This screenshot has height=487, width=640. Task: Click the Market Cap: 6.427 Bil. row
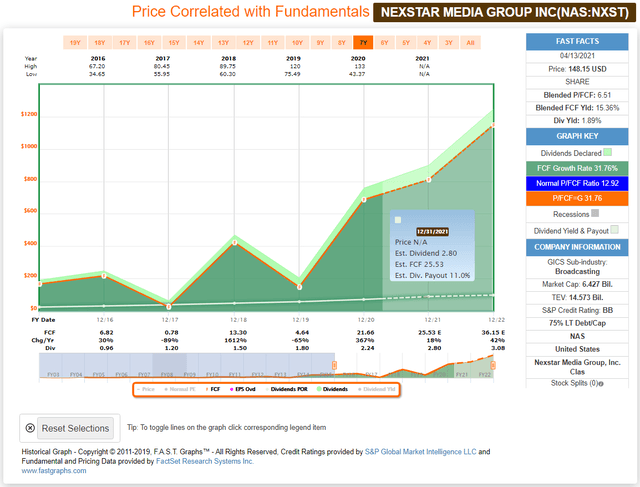[577, 284]
